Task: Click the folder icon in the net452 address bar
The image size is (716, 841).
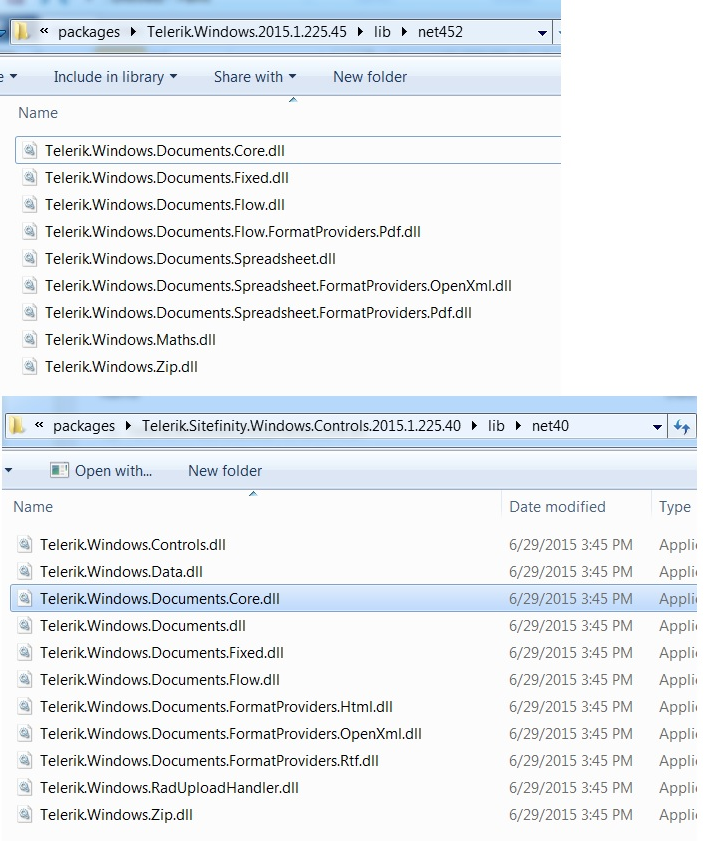Action: point(21,32)
